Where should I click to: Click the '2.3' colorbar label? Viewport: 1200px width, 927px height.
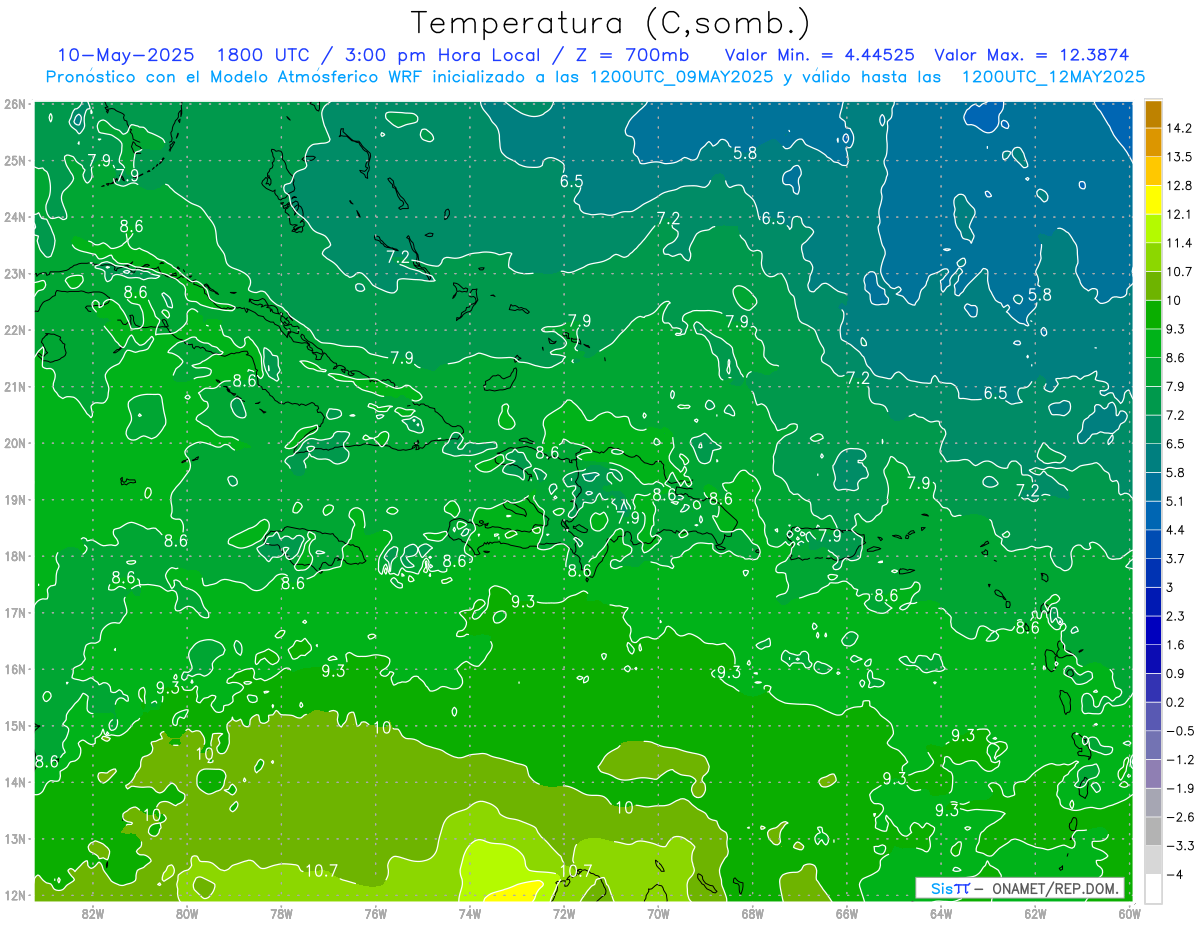click(x=1175, y=615)
